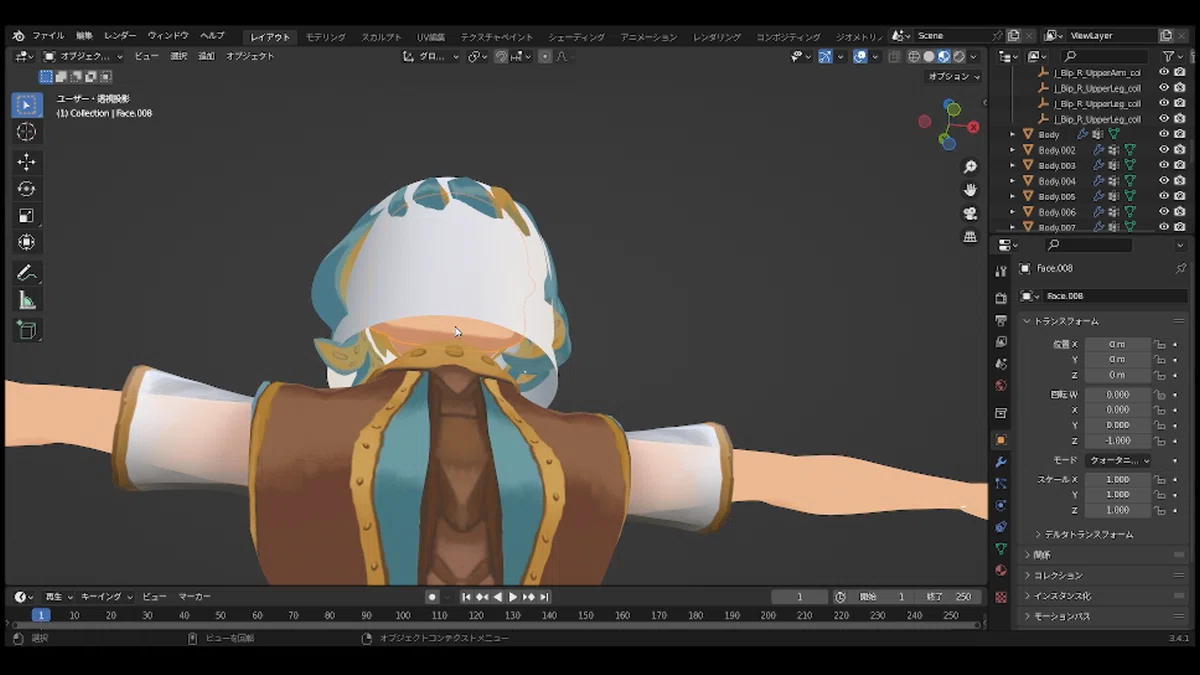The image size is (1200, 675).
Task: Open the outliner filter dropdown
Action: (1171, 57)
